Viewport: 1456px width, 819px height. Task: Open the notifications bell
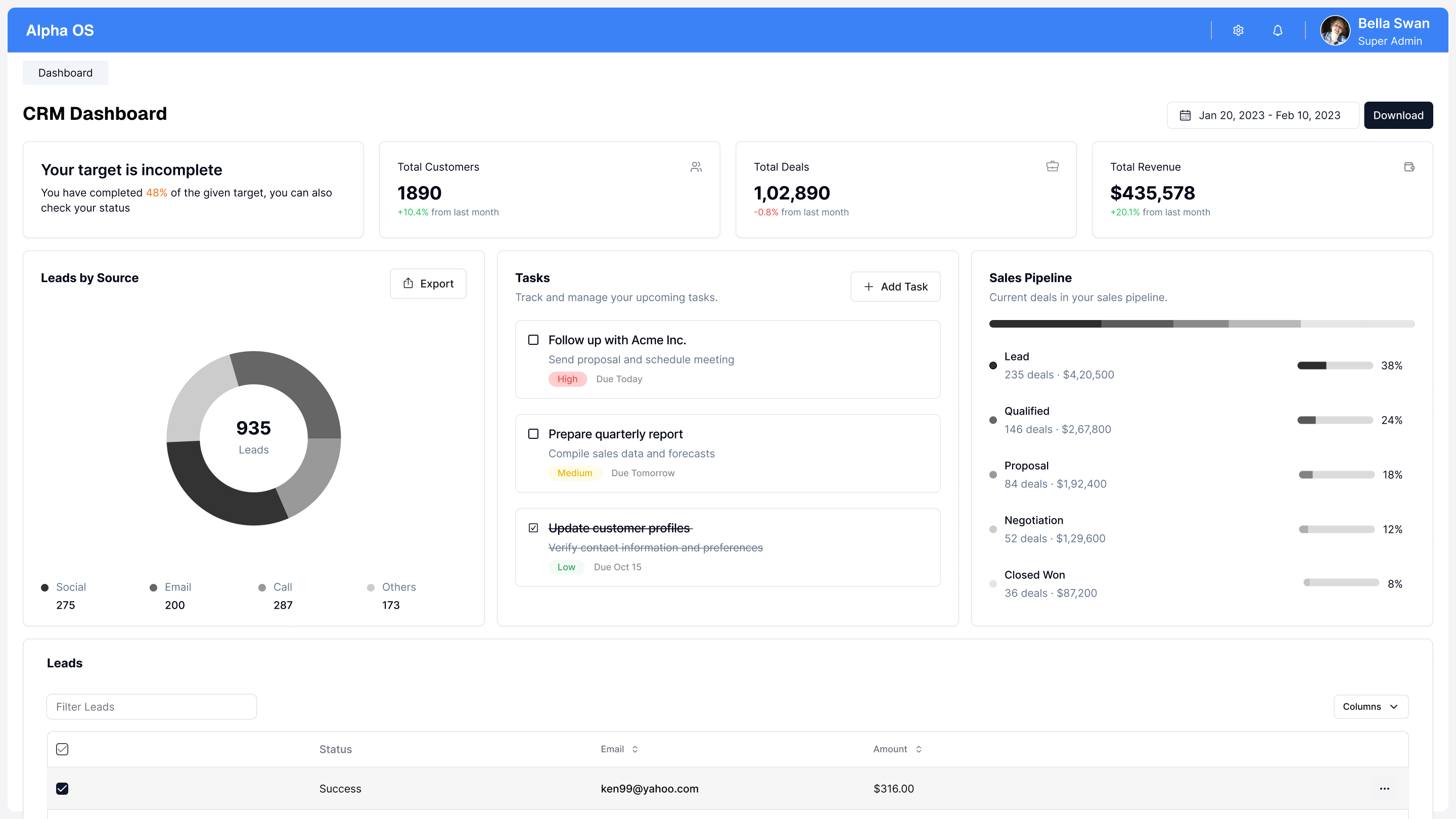point(1278,30)
